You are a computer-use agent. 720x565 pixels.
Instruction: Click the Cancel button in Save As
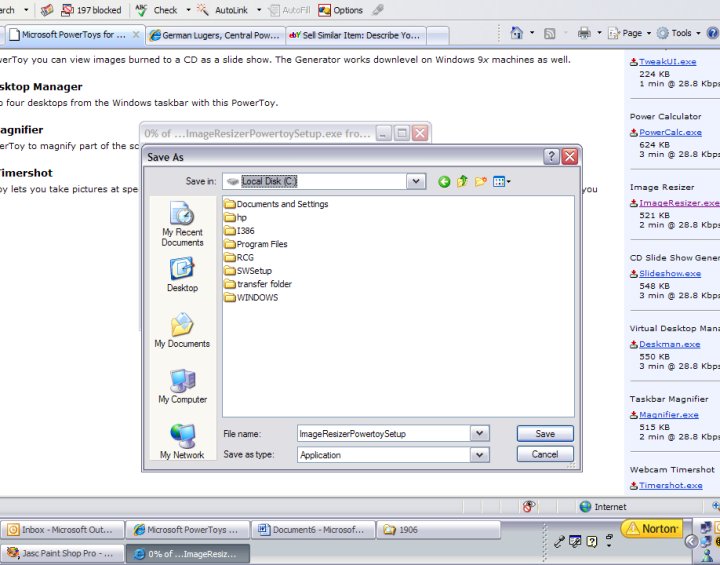[545, 454]
